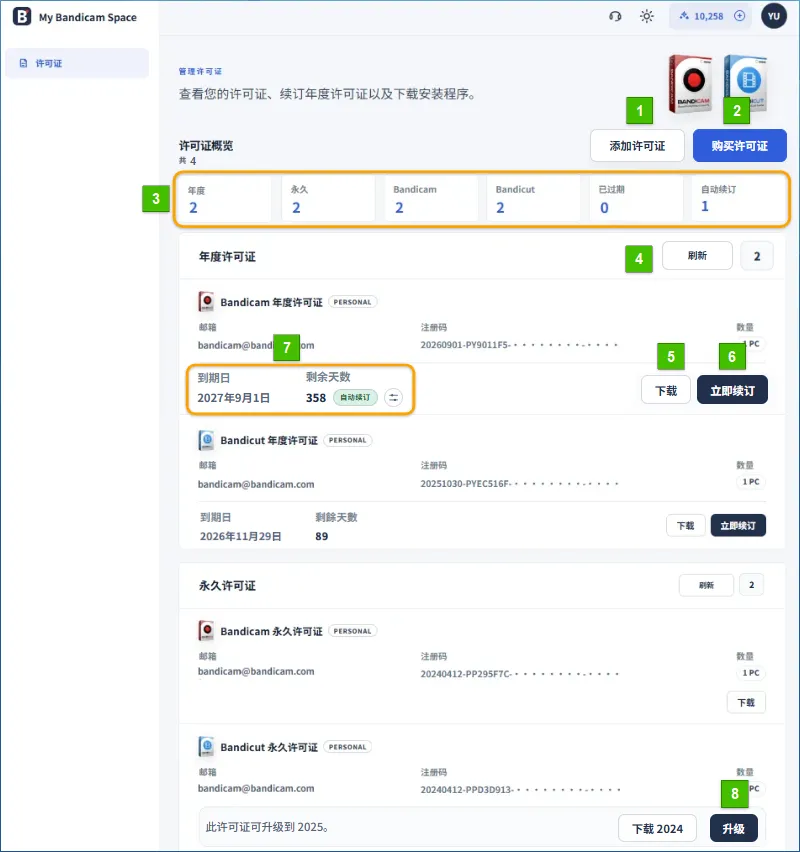The width and height of the screenshot is (800, 852).
Task: Click the 升级 button
Action: point(733,829)
